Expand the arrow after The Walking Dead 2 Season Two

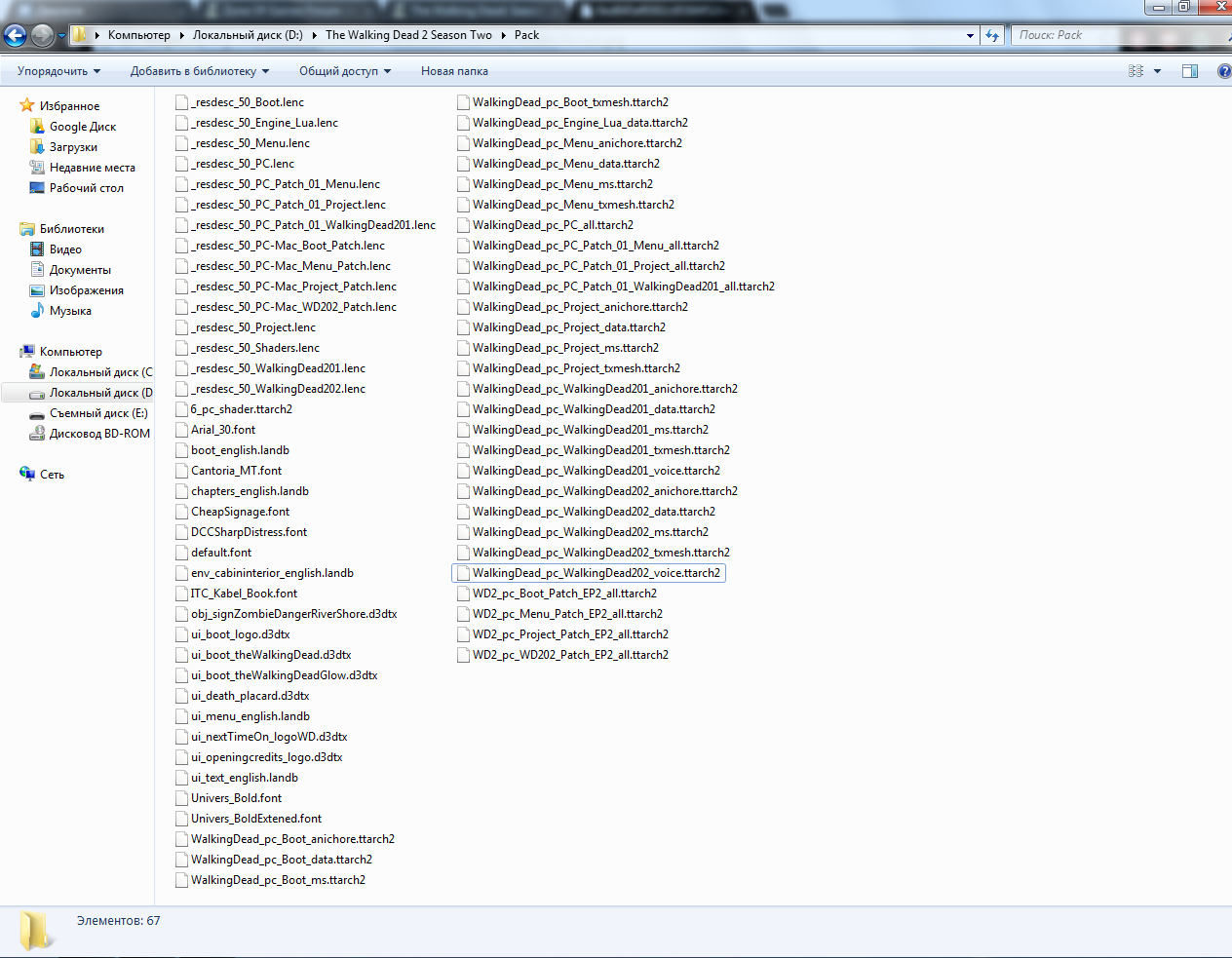point(503,35)
